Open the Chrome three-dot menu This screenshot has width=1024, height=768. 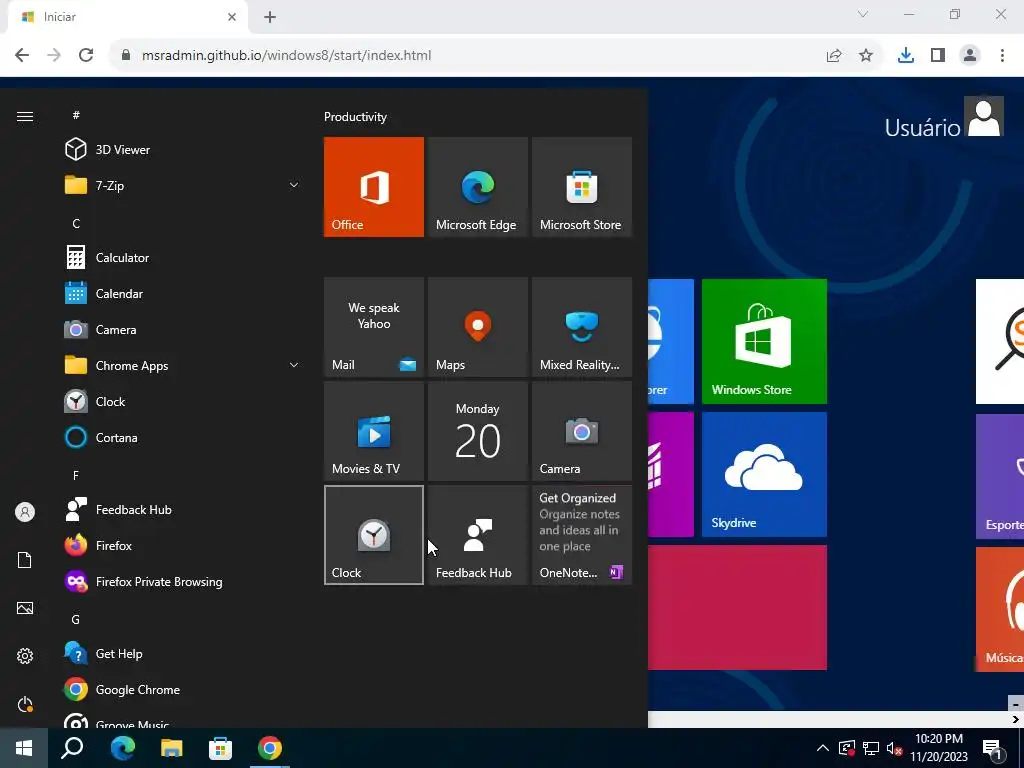click(x=1002, y=56)
